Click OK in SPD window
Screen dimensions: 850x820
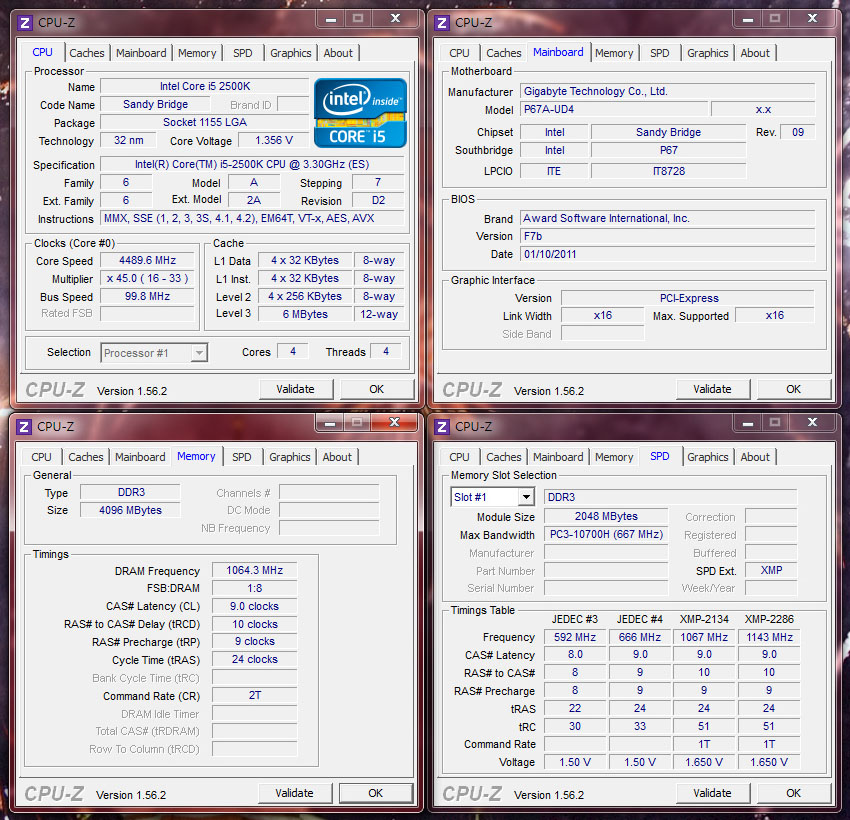tap(793, 793)
